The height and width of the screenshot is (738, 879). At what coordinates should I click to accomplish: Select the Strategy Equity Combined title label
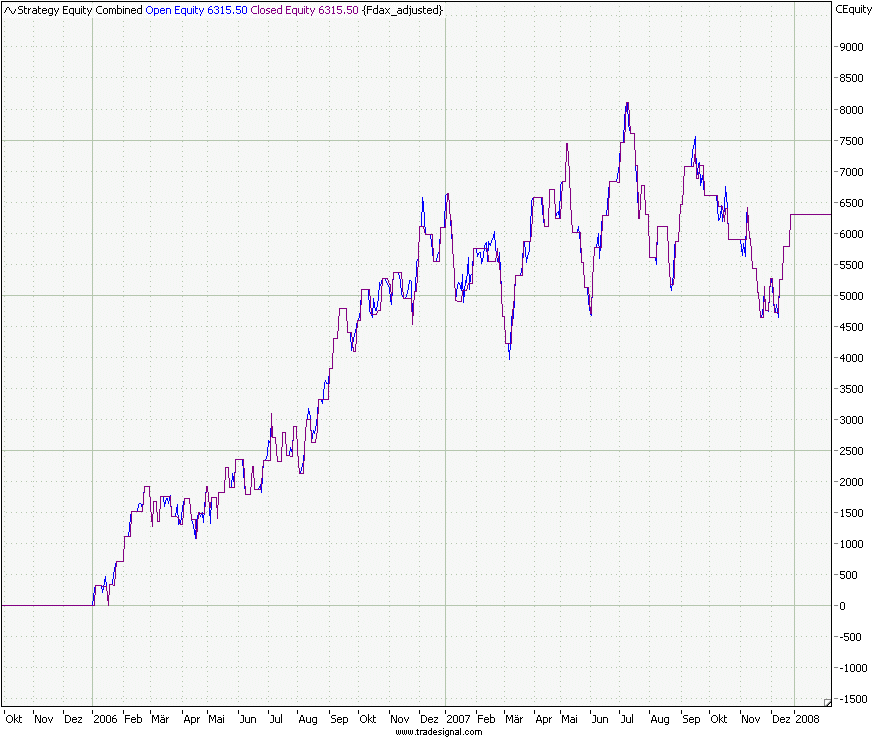click(x=80, y=10)
